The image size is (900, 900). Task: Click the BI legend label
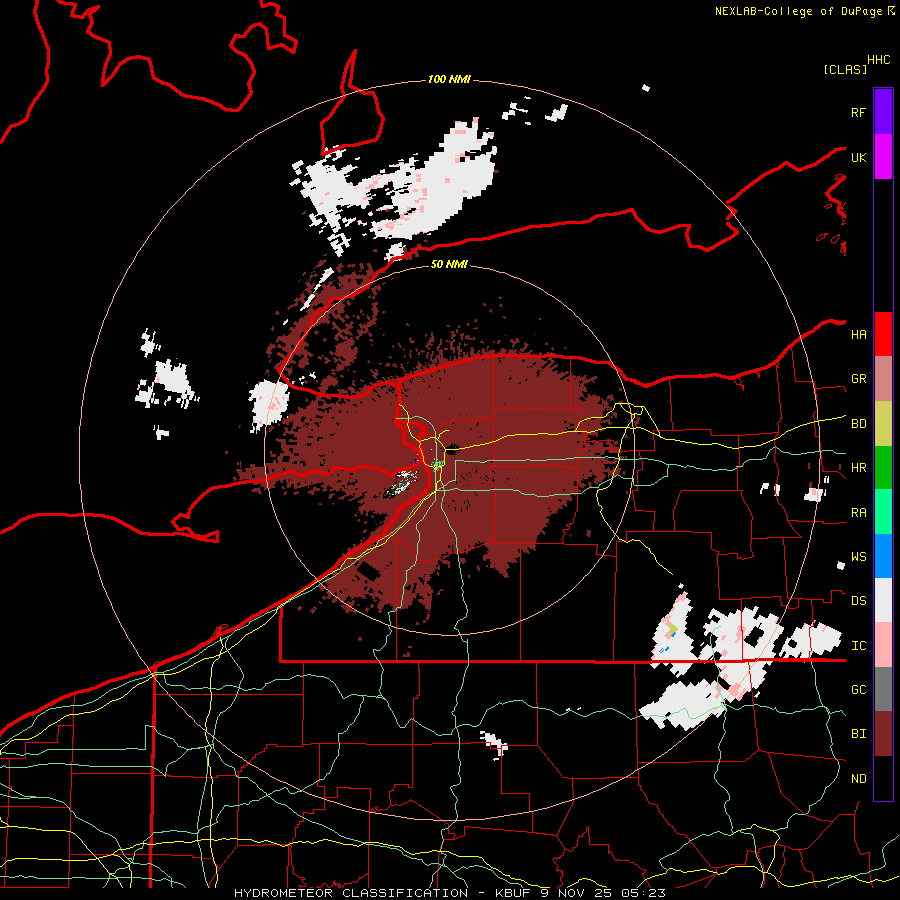point(858,734)
